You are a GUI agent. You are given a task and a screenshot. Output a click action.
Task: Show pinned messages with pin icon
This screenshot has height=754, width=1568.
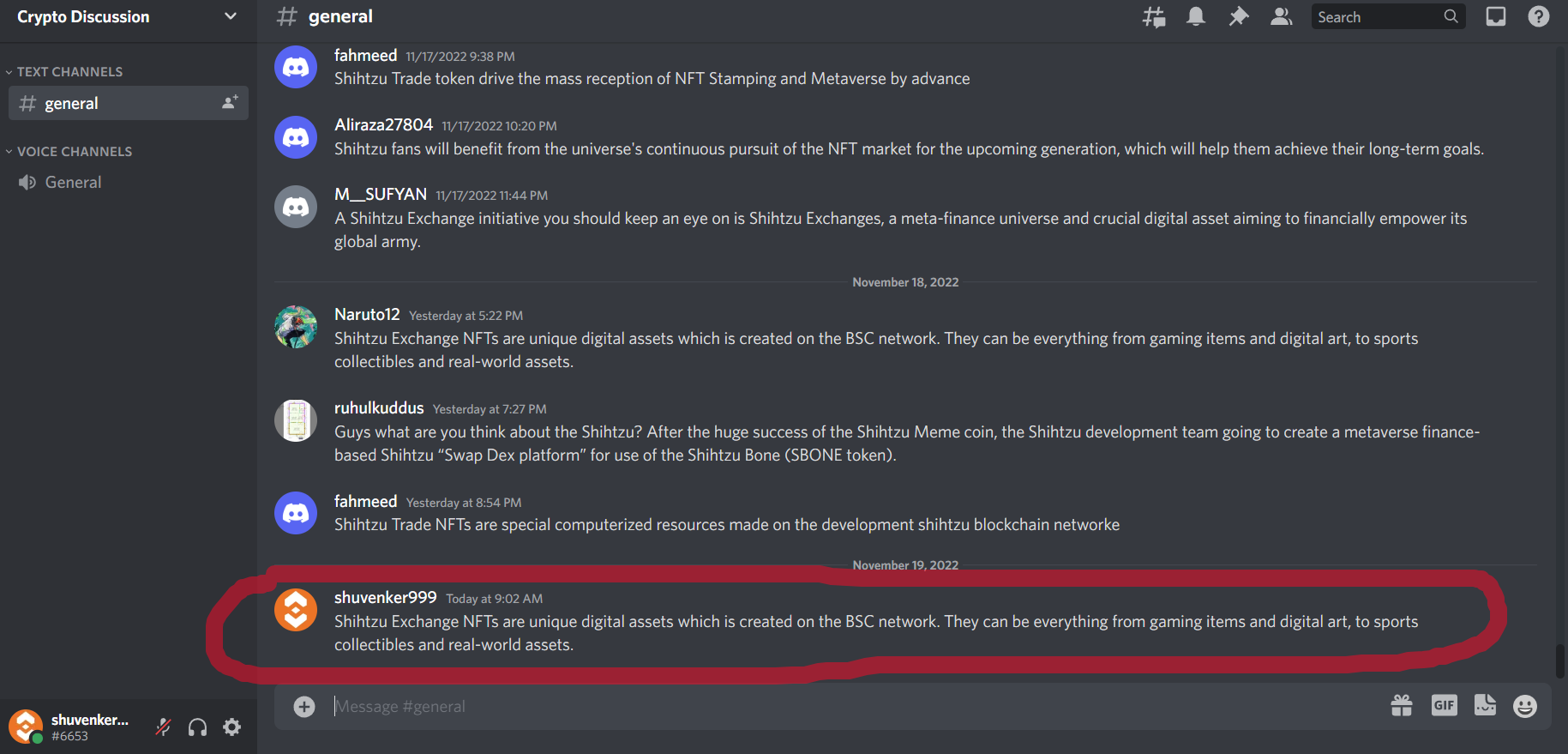pyautogui.click(x=1239, y=16)
